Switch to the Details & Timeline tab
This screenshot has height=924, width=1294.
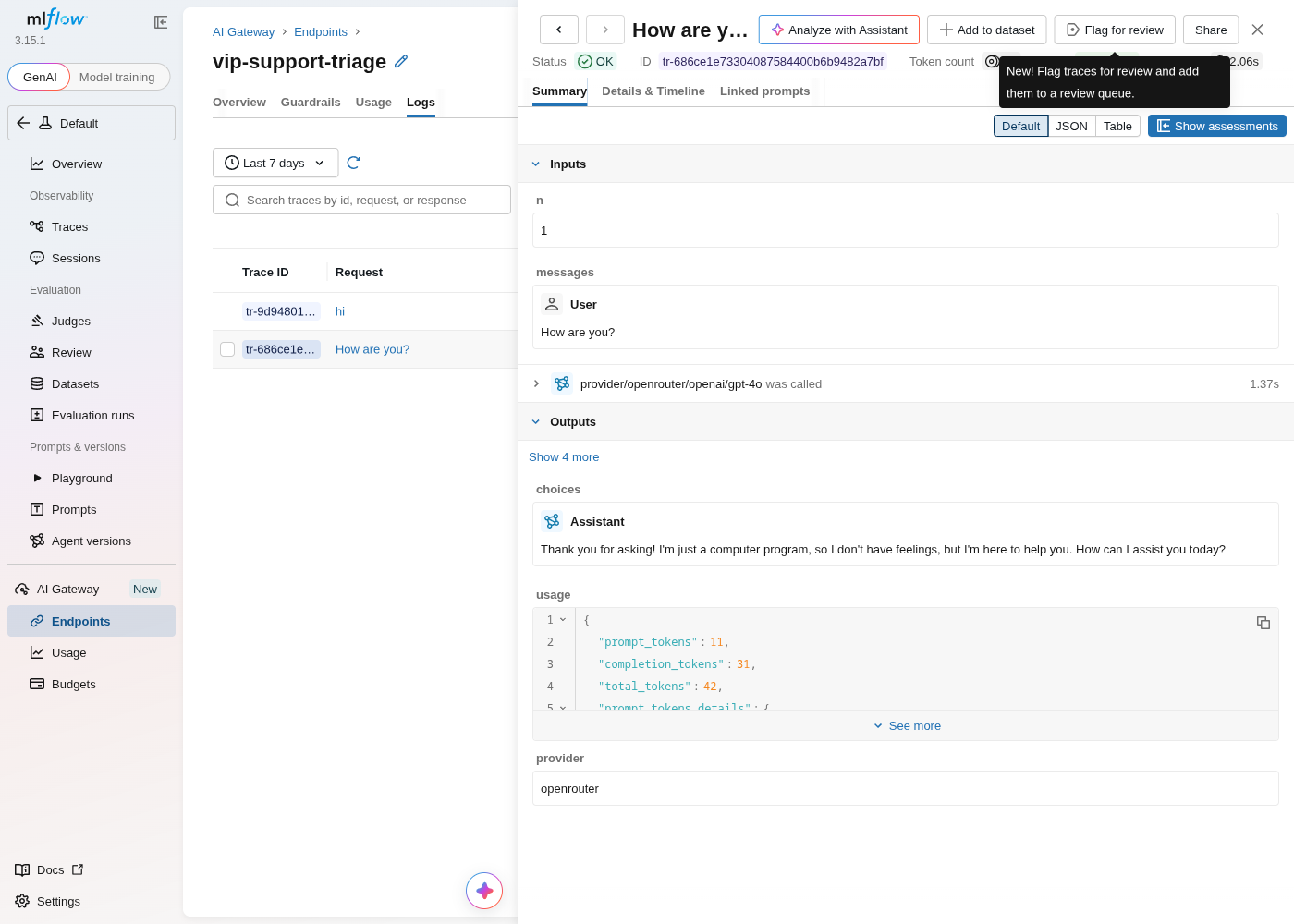coord(653,91)
